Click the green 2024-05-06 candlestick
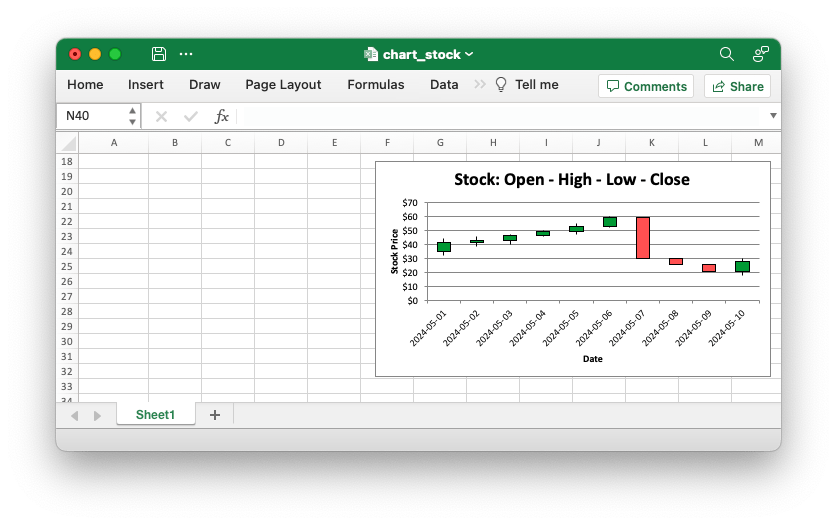Screen dimensions: 837x525 610,221
